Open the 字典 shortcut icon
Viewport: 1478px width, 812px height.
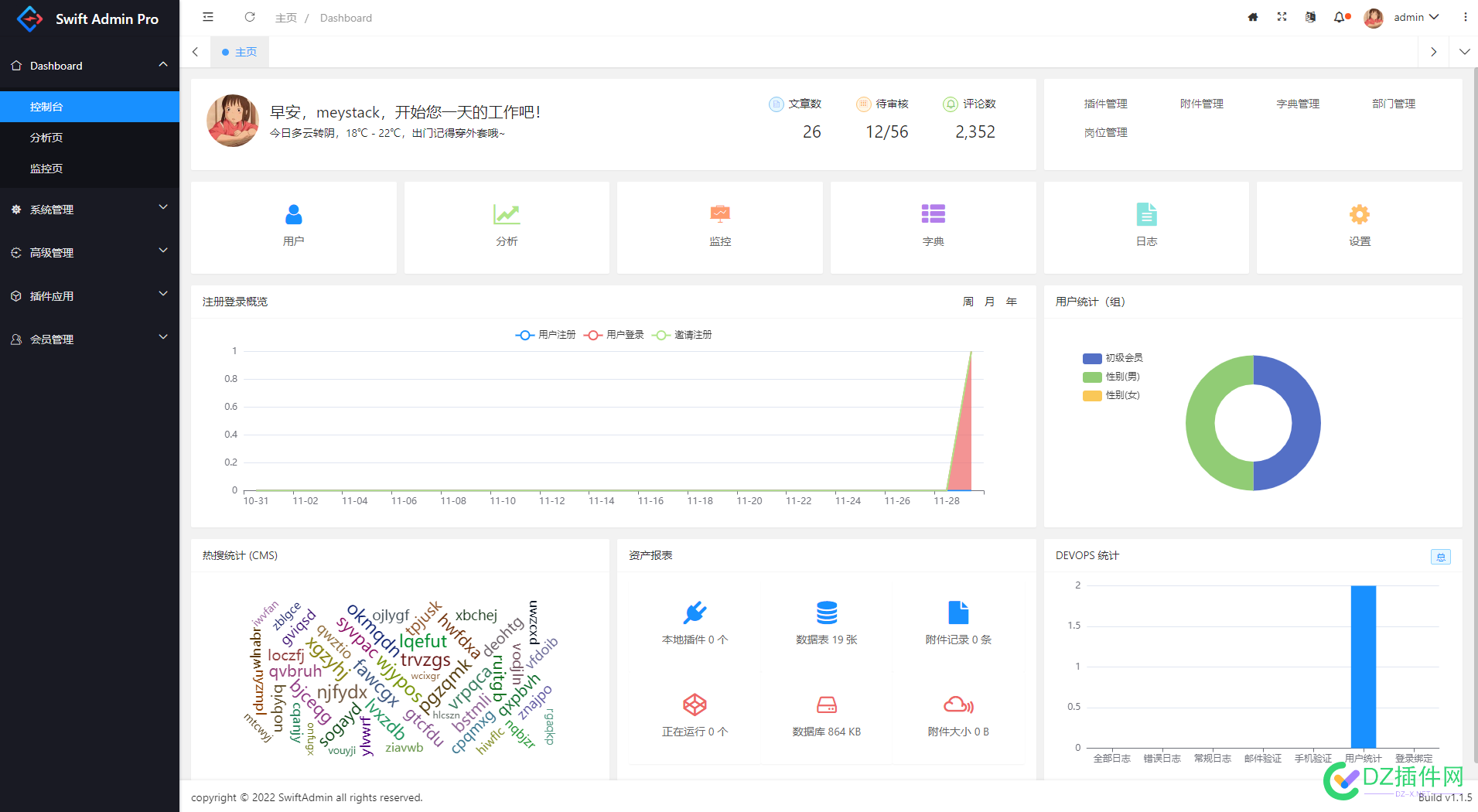tap(934, 214)
